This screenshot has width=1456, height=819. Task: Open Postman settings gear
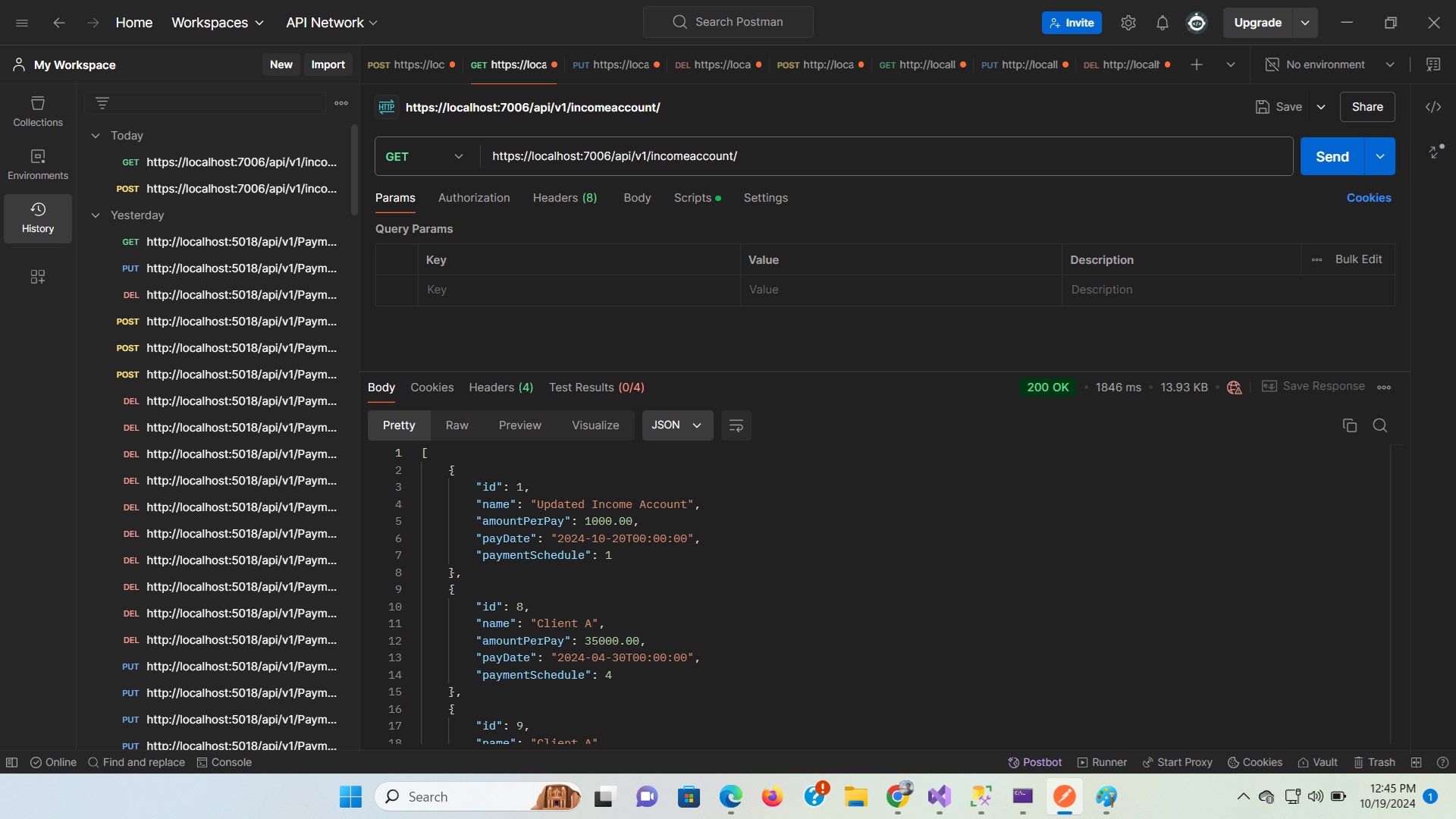tap(1128, 23)
